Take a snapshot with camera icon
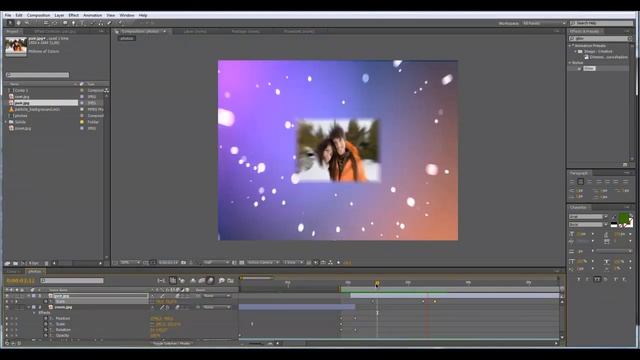 tap(184, 262)
